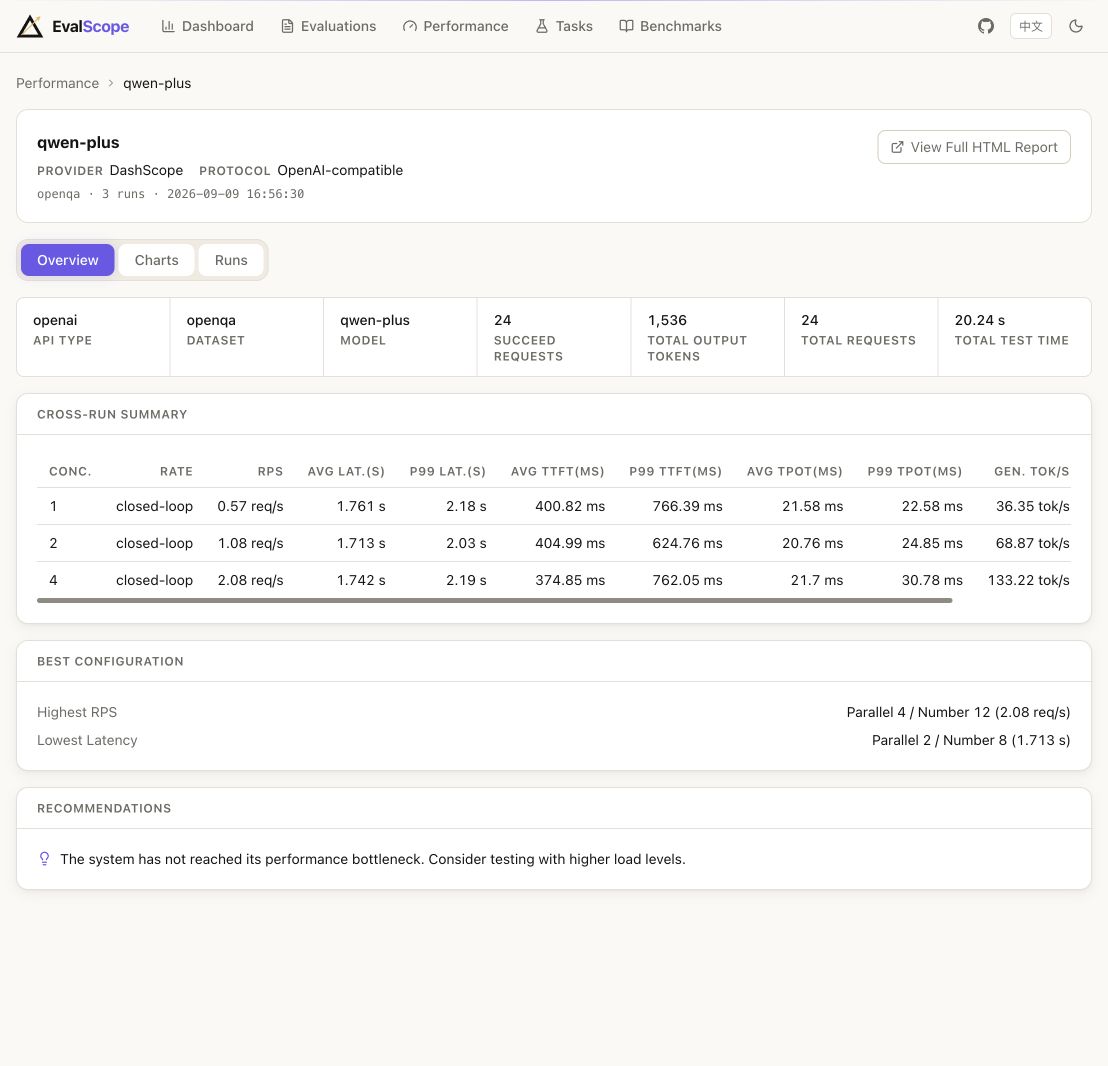The height and width of the screenshot is (1066, 1108).
Task: Click the Benchmarks book icon
Action: coord(626,26)
